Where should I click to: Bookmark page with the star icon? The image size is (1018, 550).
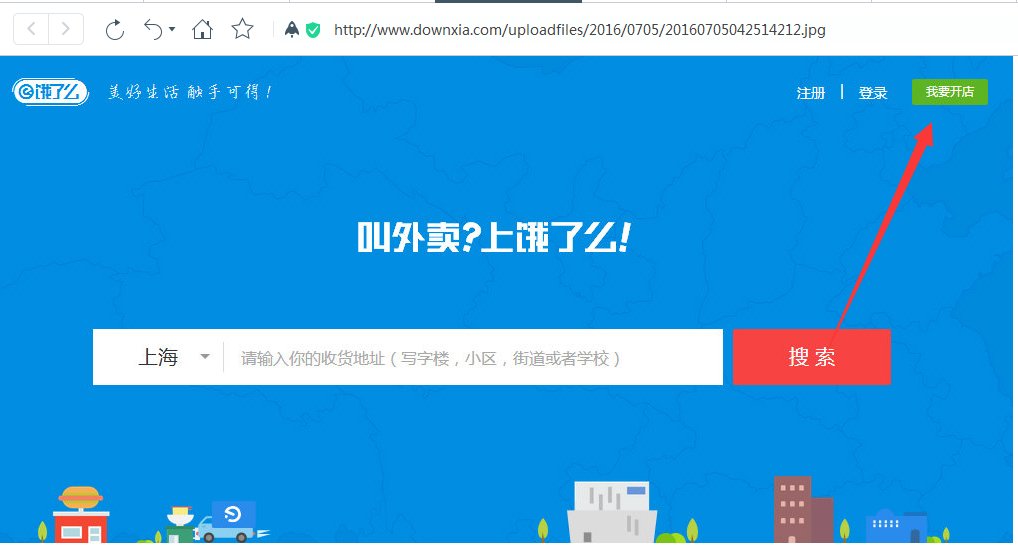click(242, 29)
